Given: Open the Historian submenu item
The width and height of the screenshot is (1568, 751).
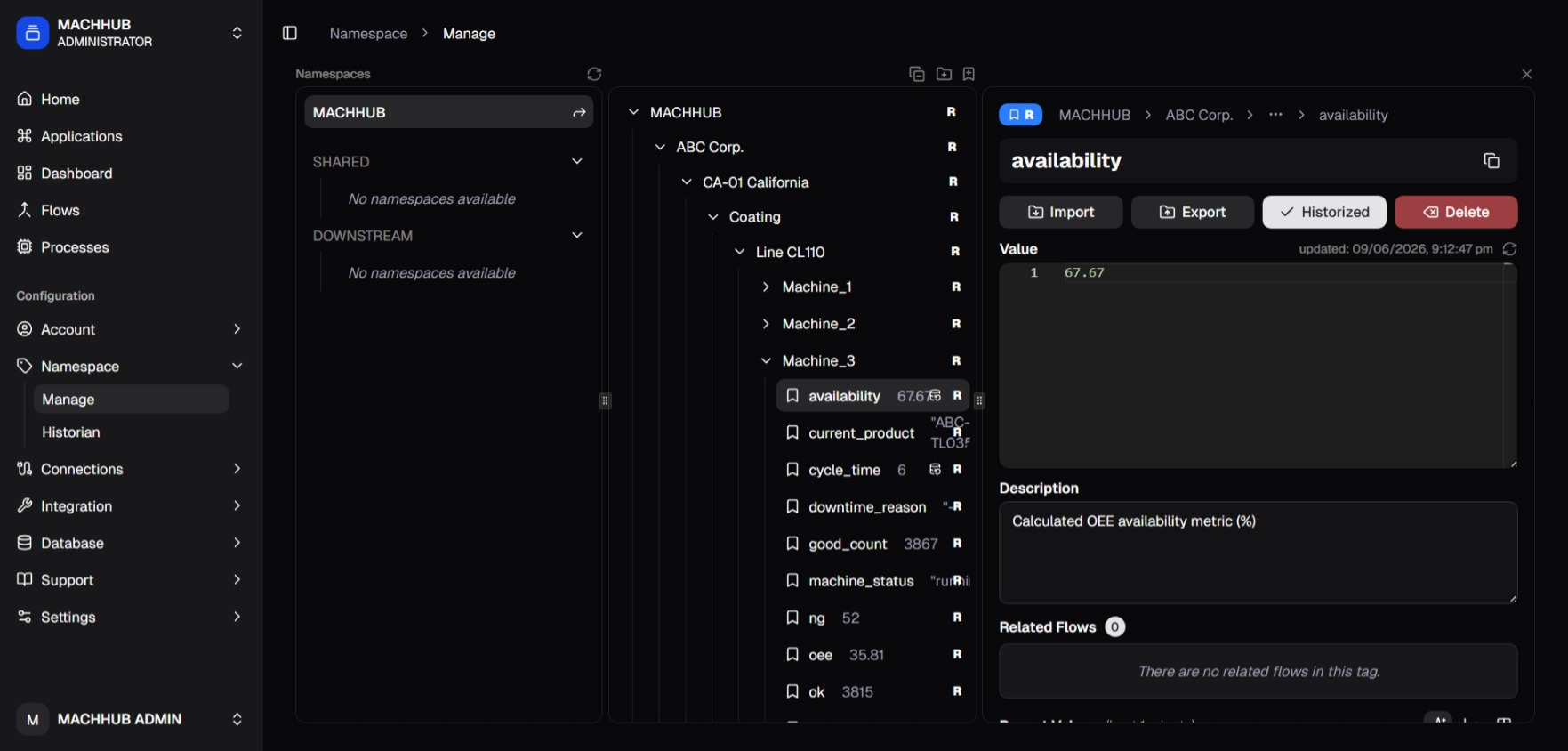Looking at the screenshot, I should pos(131,432).
